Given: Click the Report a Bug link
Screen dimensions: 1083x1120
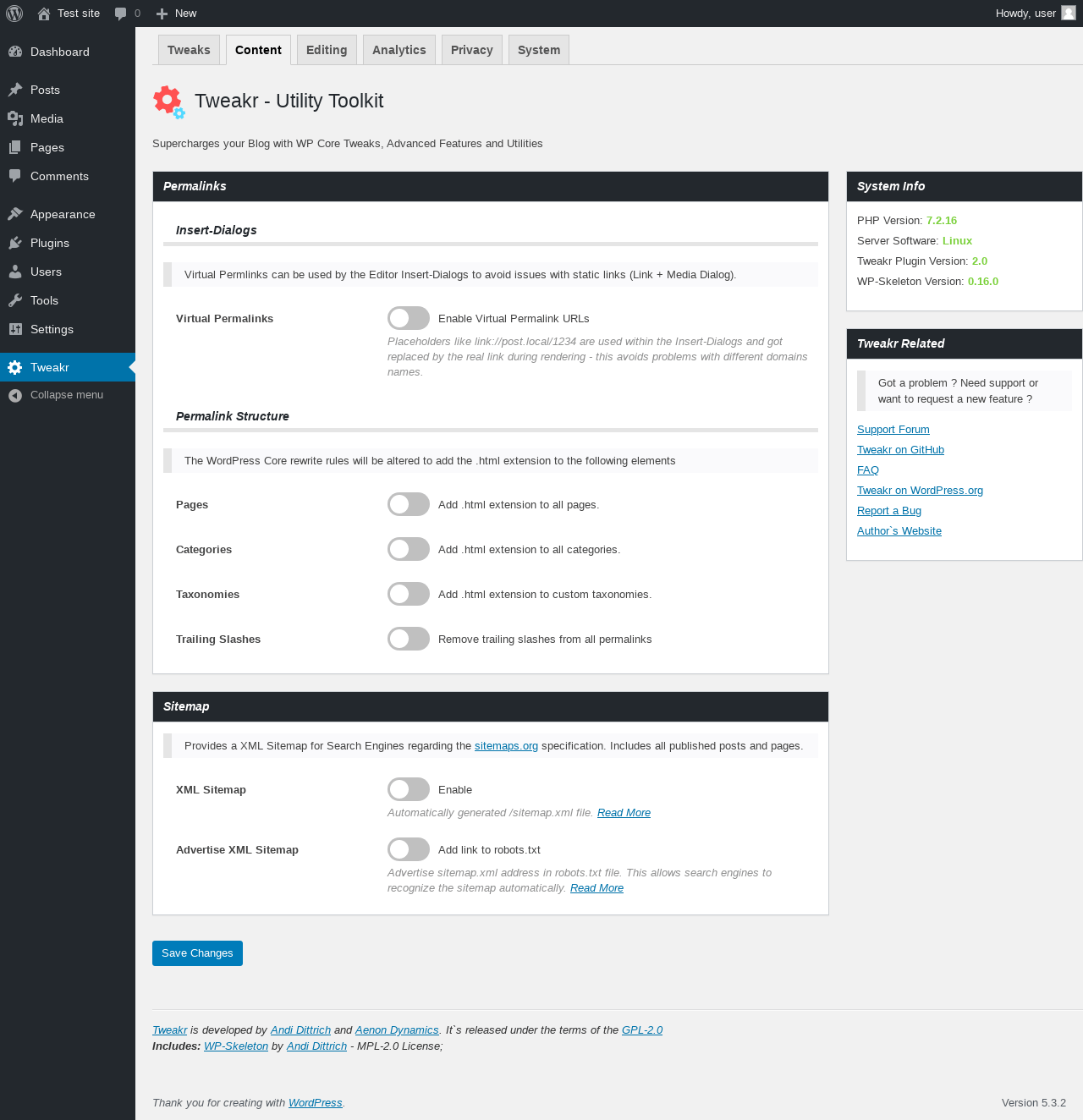Looking at the screenshot, I should tap(889, 511).
